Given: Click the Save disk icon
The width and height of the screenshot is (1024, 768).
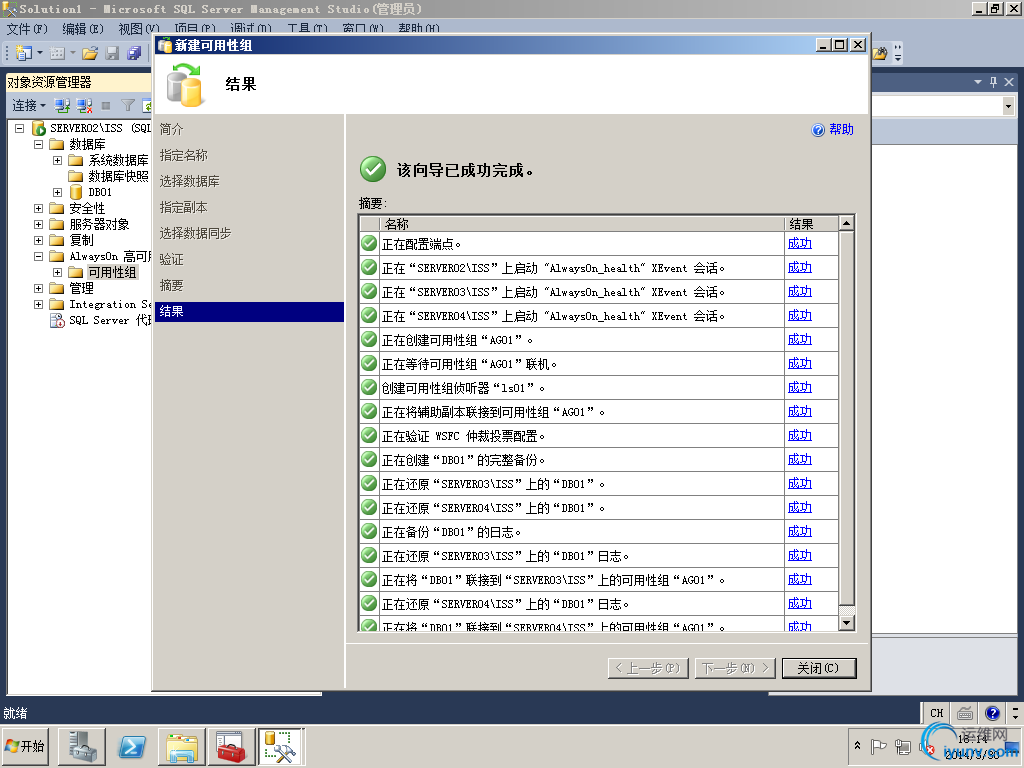Looking at the screenshot, I should [x=112, y=53].
